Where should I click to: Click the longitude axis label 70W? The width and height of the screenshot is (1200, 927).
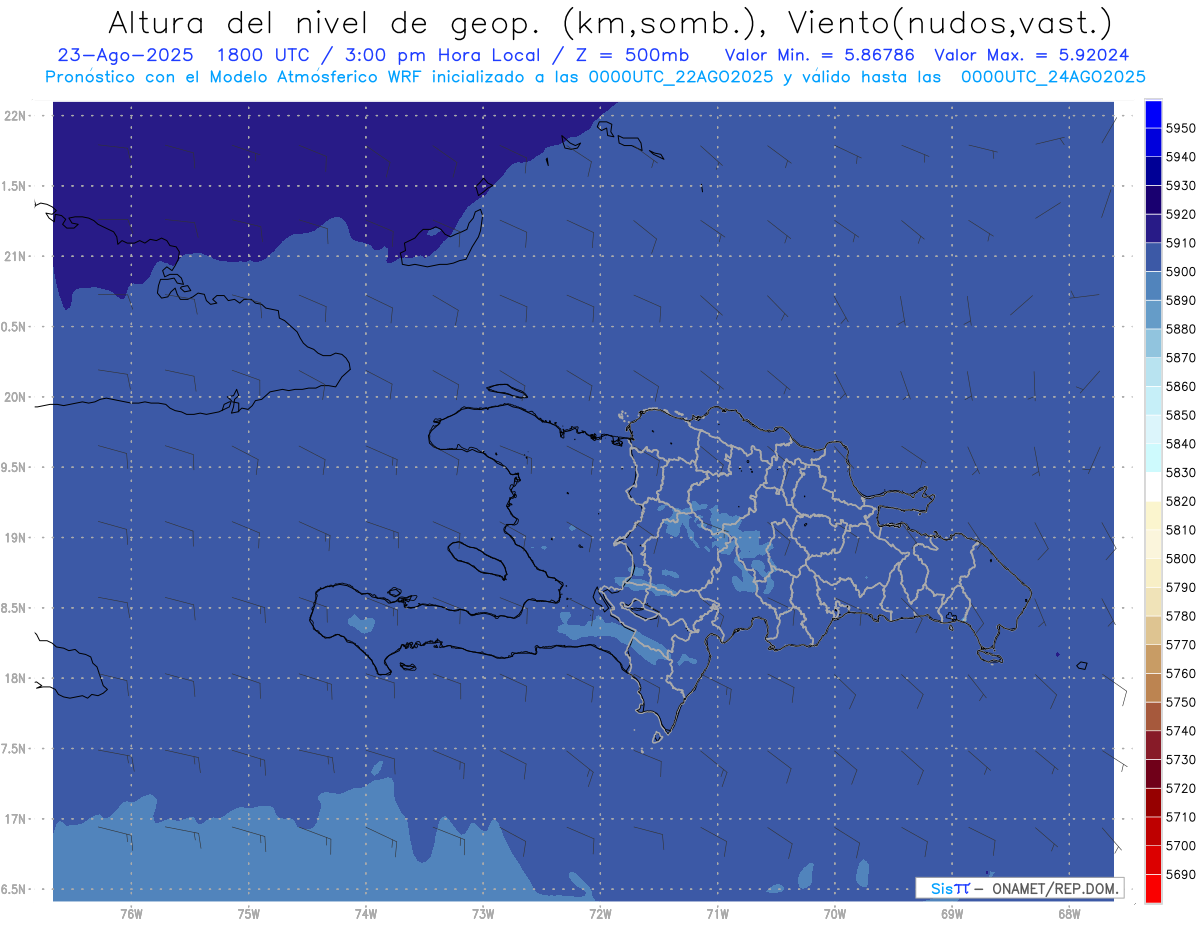tap(834, 913)
